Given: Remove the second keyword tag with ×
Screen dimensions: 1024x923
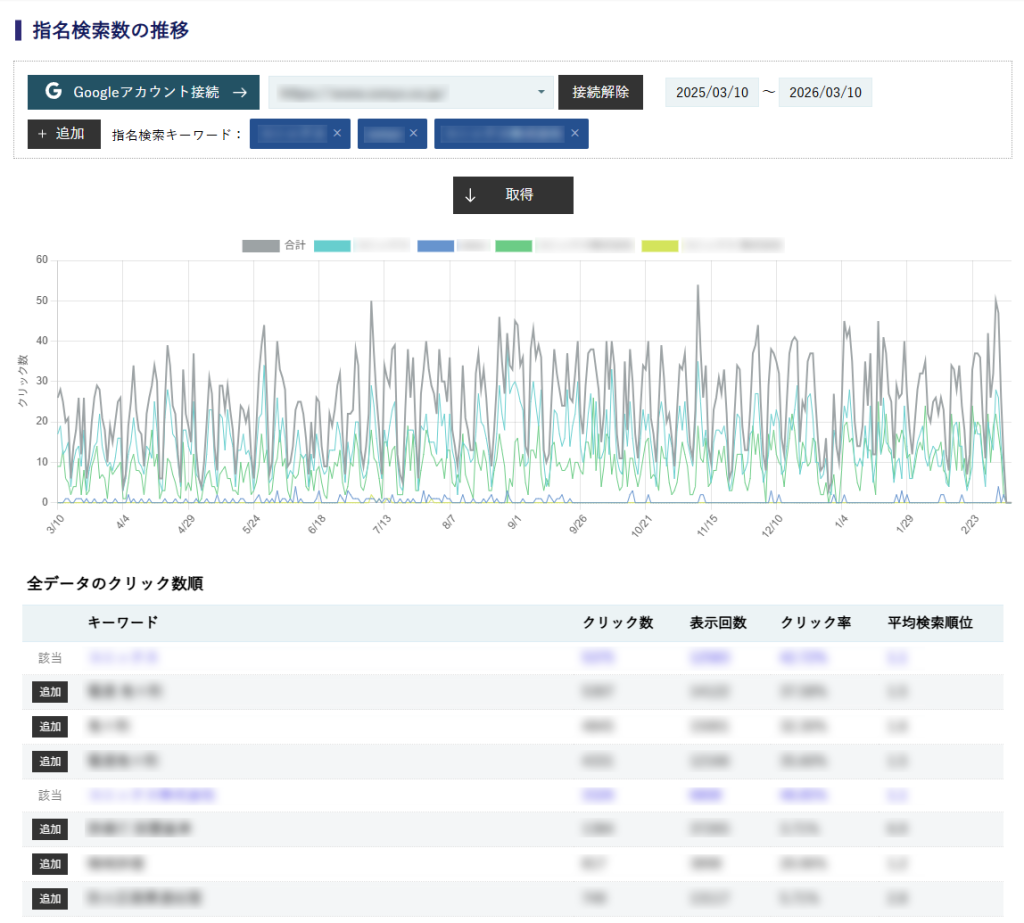Looking at the screenshot, I should tap(414, 133).
